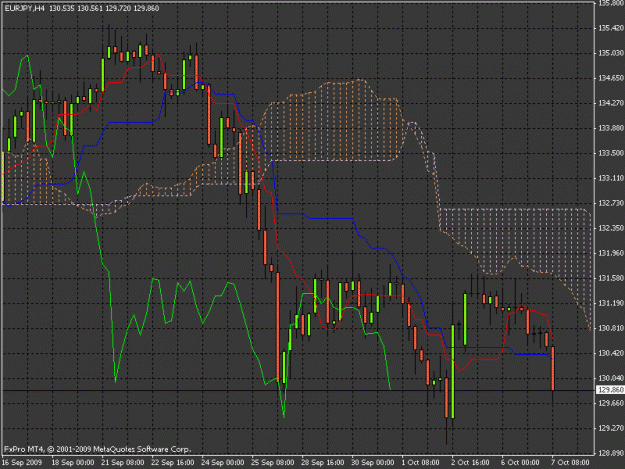Select the current price label 129.860
This screenshot has width=625, height=469.
(610, 390)
